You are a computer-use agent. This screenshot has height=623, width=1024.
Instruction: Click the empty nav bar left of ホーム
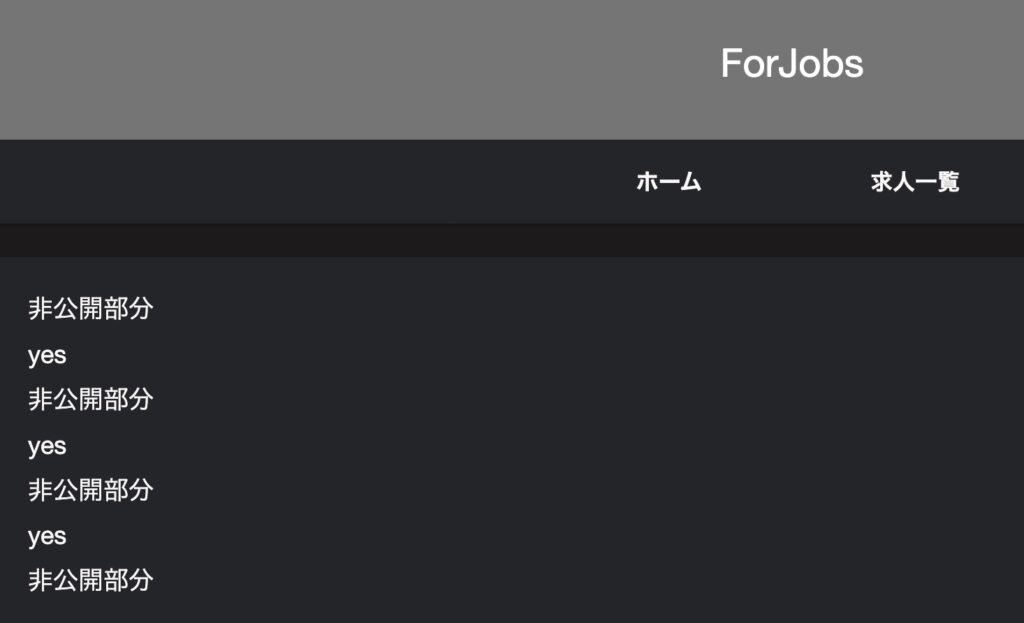(300, 182)
